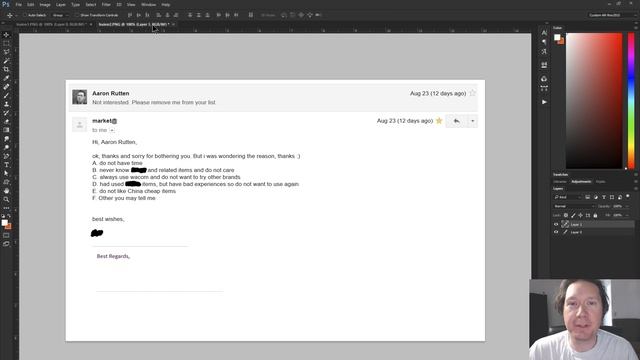
Task: Select Layer 1 in the Layers panel
Action: [x=593, y=224]
